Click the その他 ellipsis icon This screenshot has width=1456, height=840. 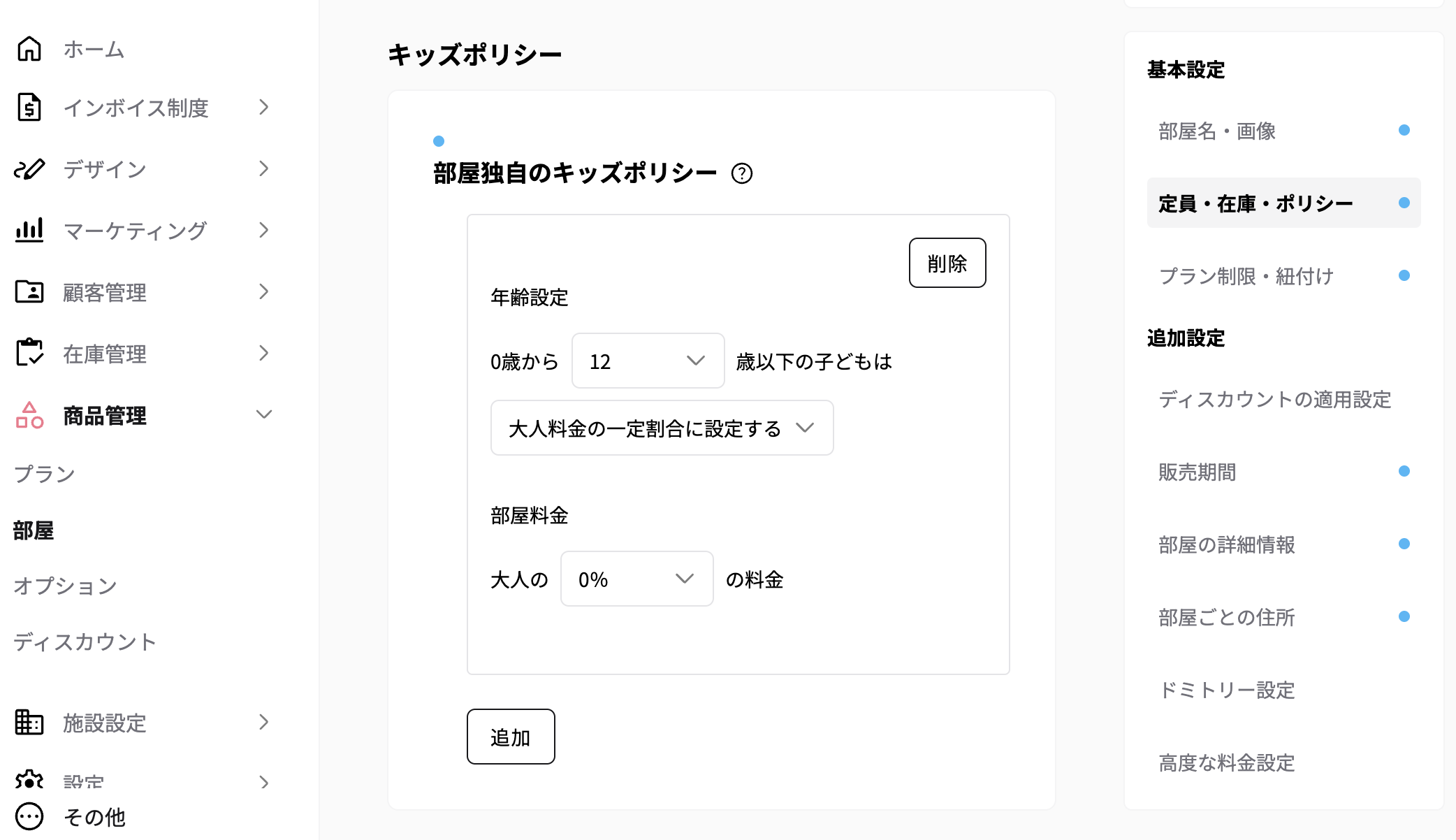point(29,816)
